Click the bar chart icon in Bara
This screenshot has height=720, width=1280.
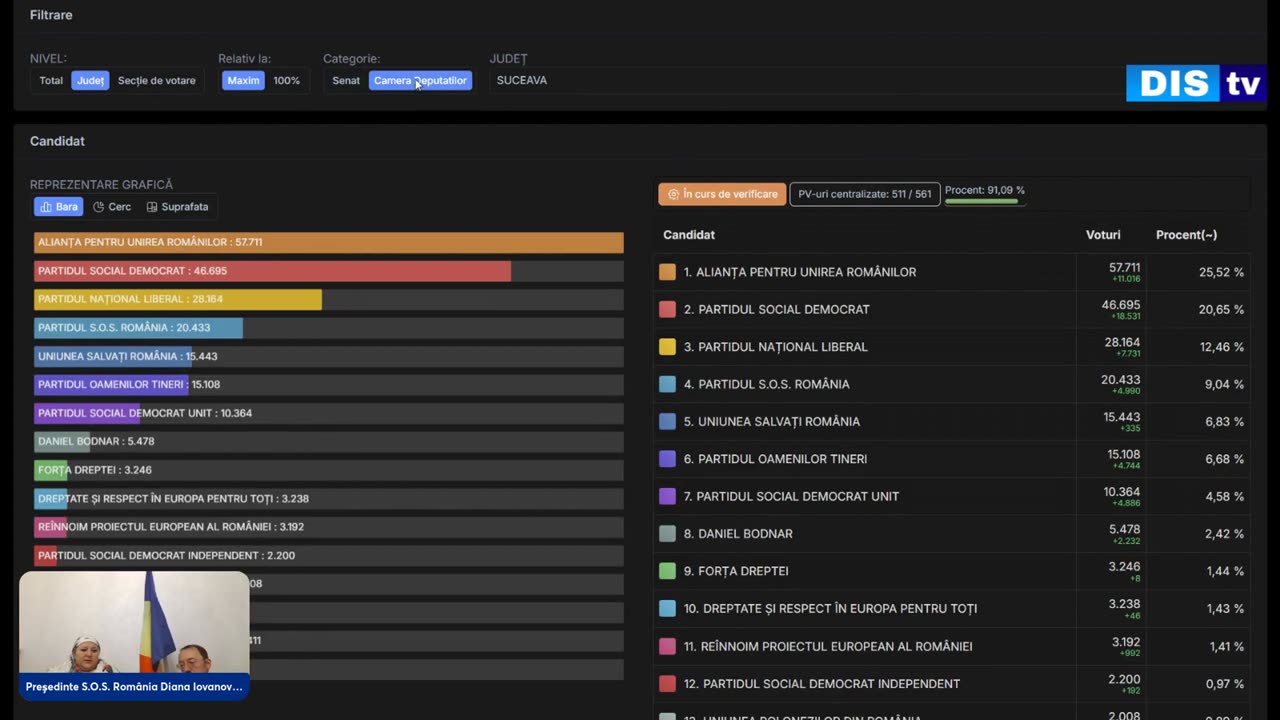point(46,207)
